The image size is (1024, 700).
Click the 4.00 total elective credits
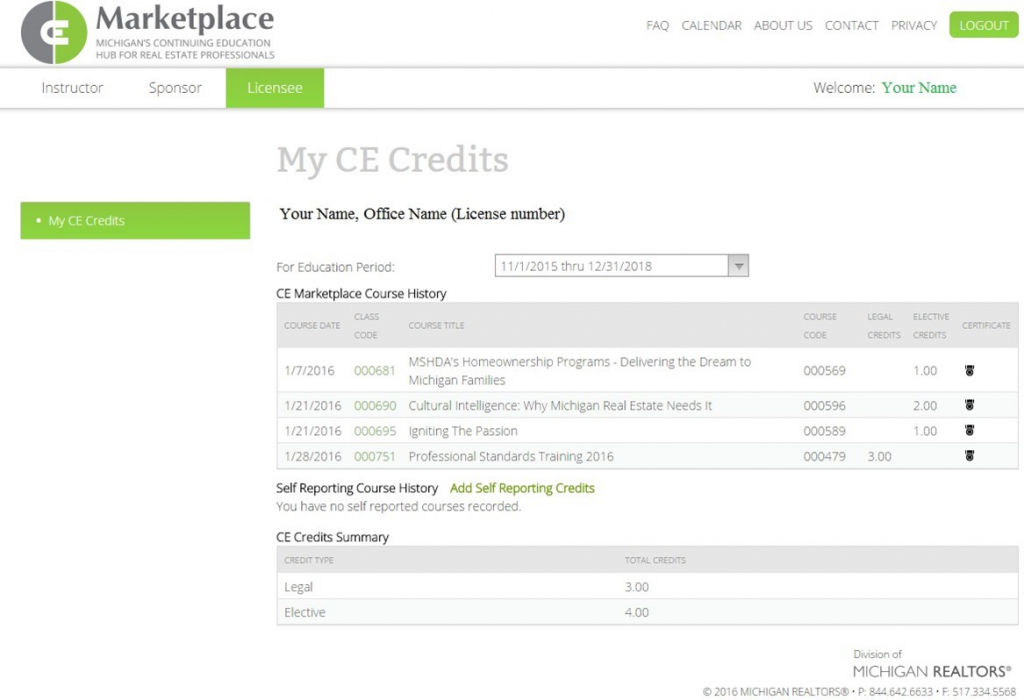[x=637, y=612]
